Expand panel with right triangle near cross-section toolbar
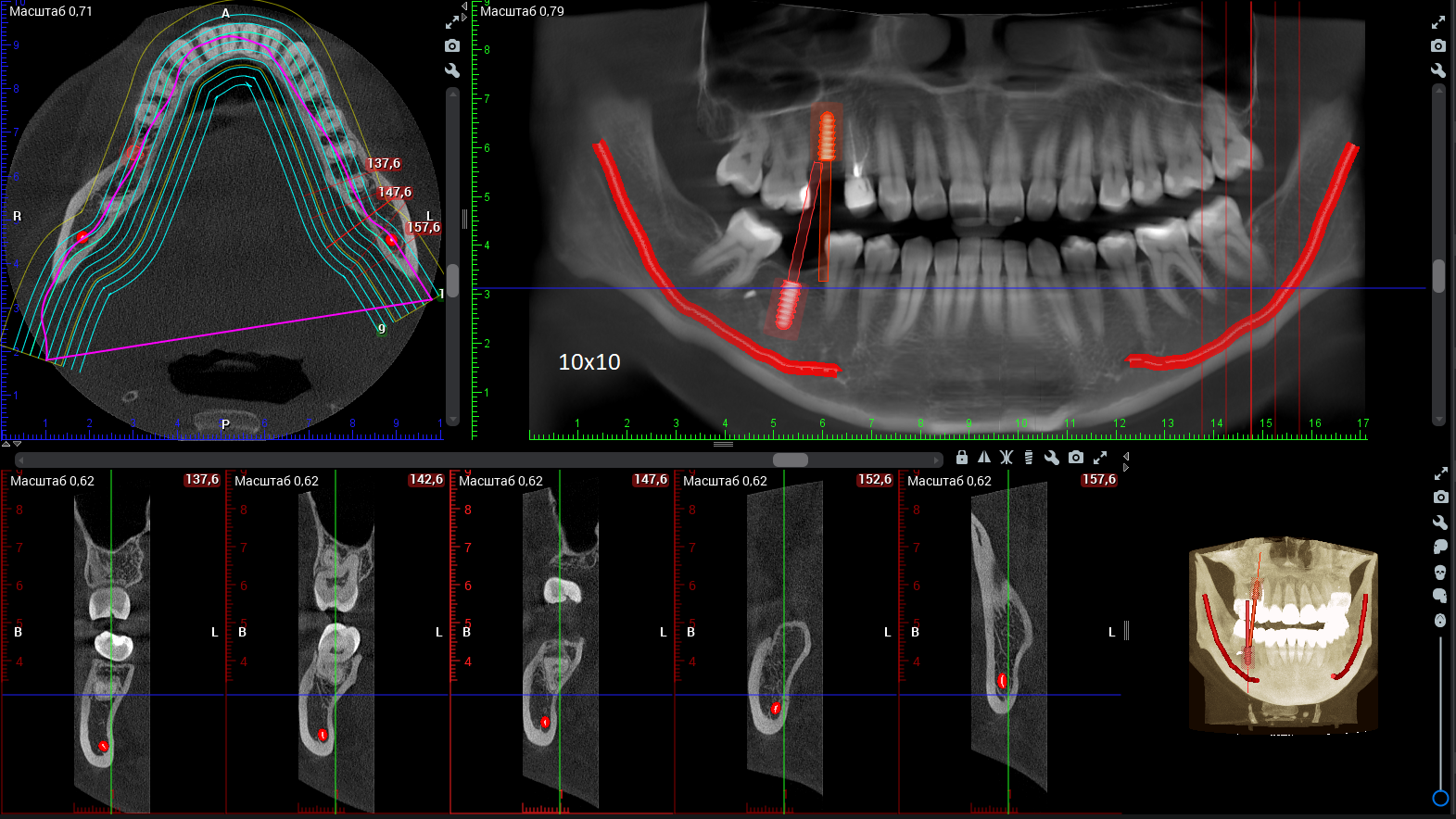This screenshot has height=819, width=1456. point(1126,468)
